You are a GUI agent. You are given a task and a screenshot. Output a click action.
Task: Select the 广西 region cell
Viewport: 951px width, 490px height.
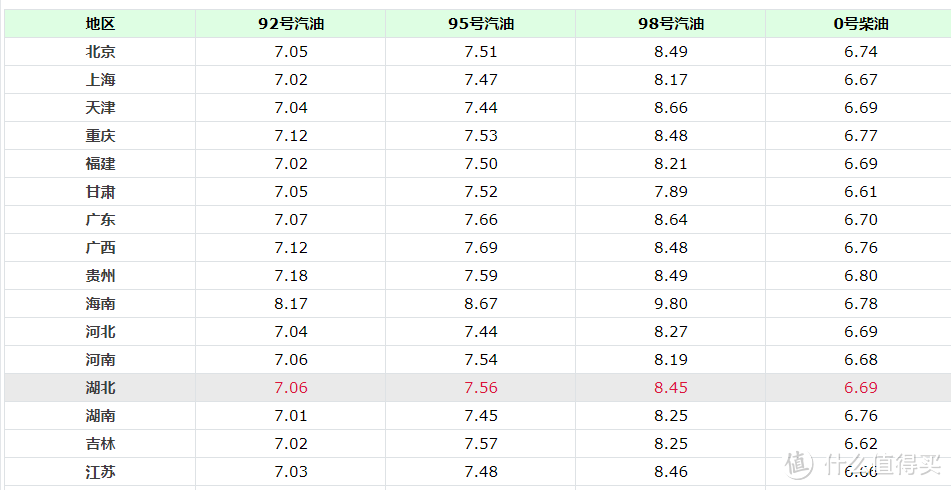coord(100,247)
